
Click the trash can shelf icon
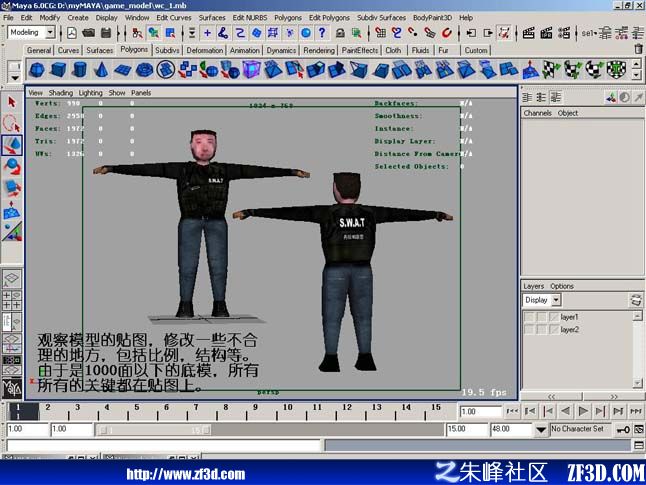(638, 49)
